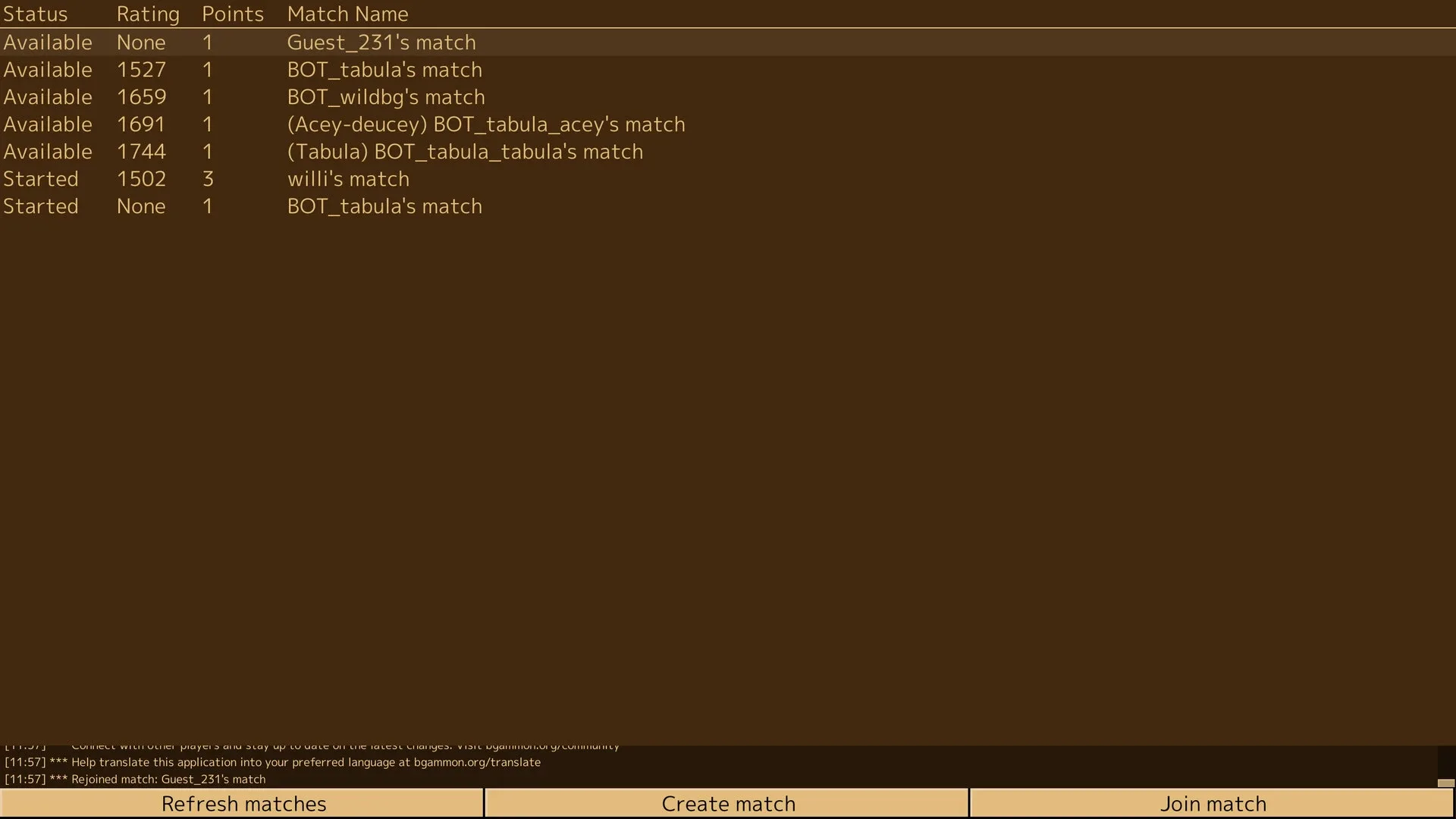1456x819 pixels.
Task: Click the 3 points value for willi's match
Action: (208, 179)
